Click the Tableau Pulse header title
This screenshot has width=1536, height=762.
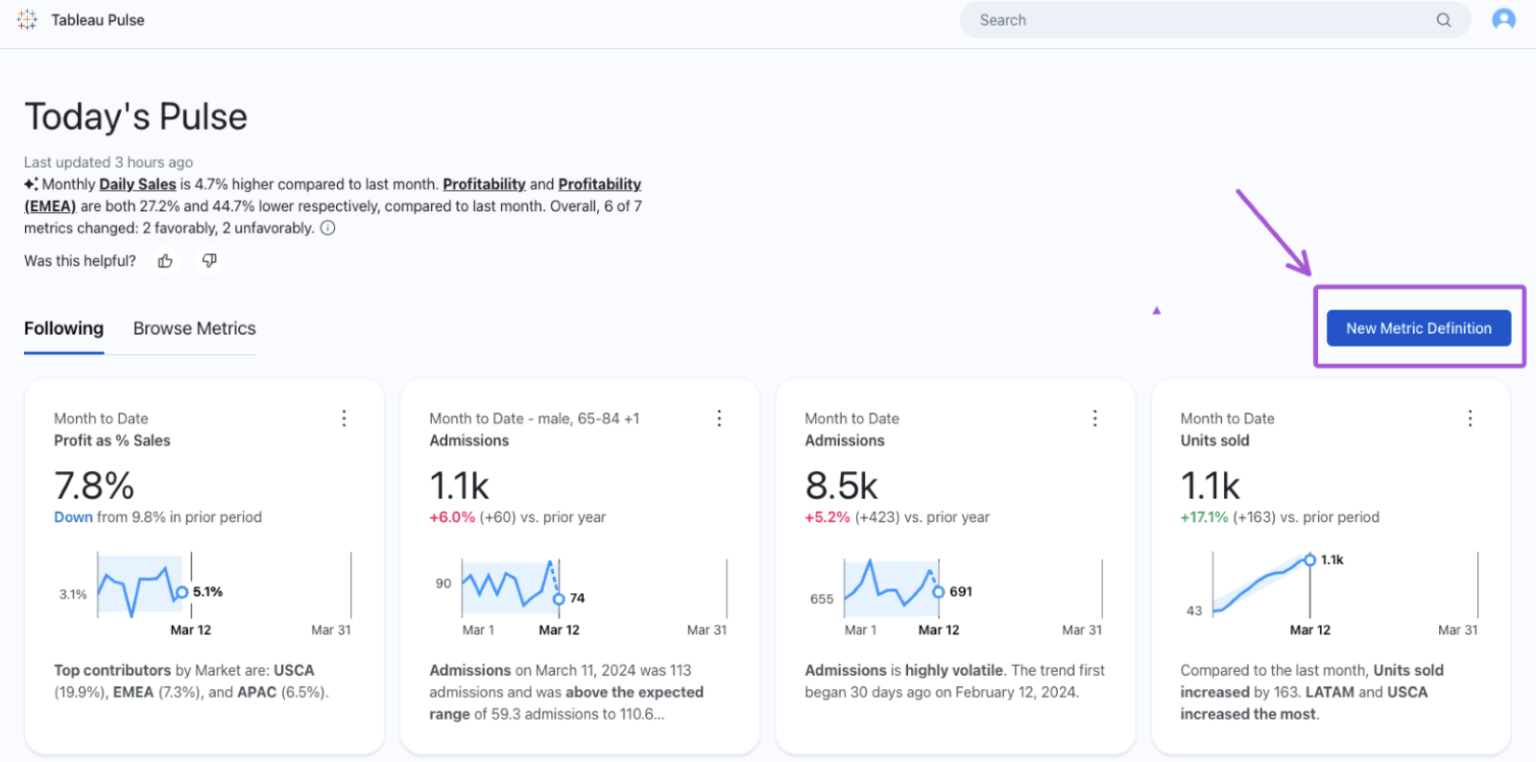click(x=98, y=20)
